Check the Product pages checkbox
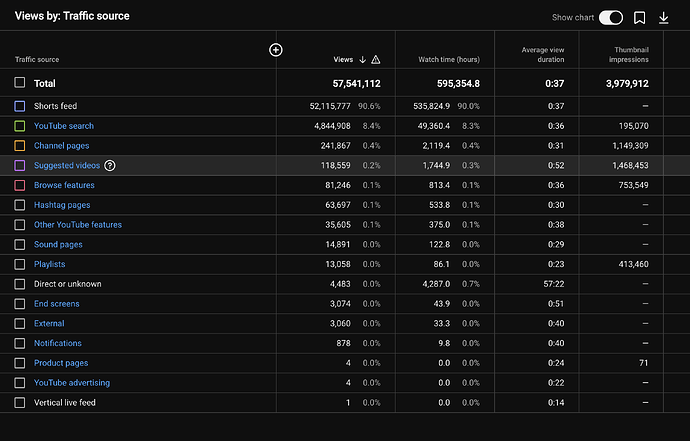 tap(20, 363)
